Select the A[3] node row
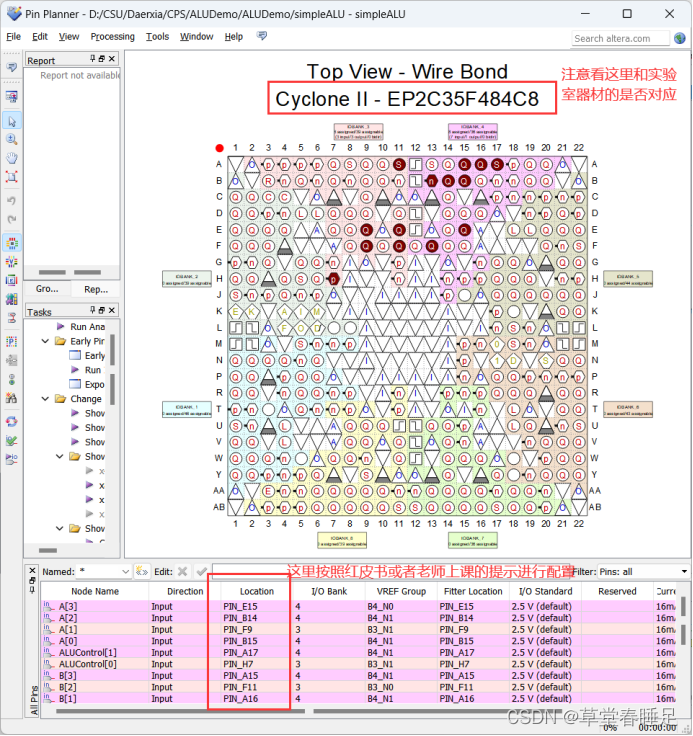The width and height of the screenshot is (693, 736). click(x=358, y=606)
